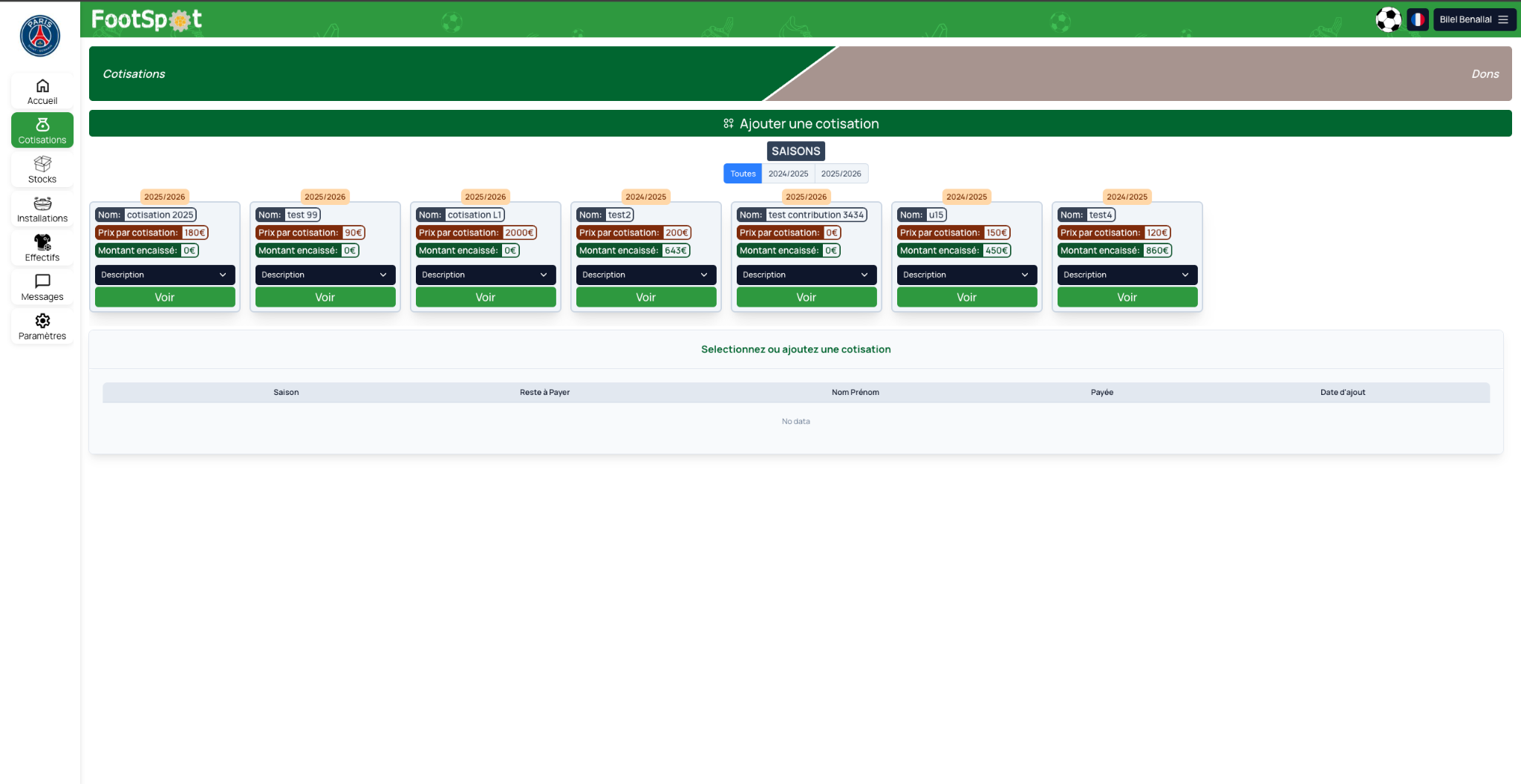
Task: Click the Nom Prénom column header
Action: click(x=855, y=392)
